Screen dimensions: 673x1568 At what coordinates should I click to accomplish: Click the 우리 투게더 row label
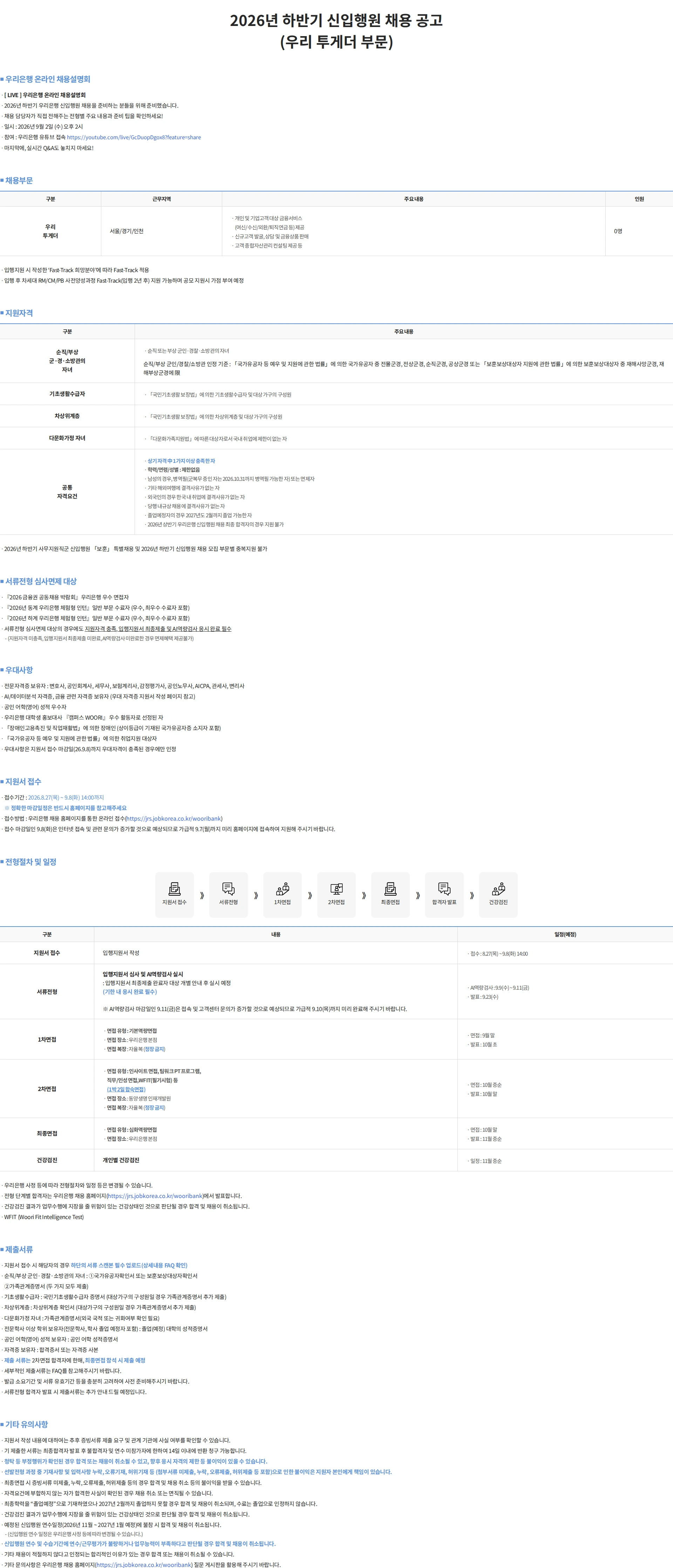pos(50,231)
